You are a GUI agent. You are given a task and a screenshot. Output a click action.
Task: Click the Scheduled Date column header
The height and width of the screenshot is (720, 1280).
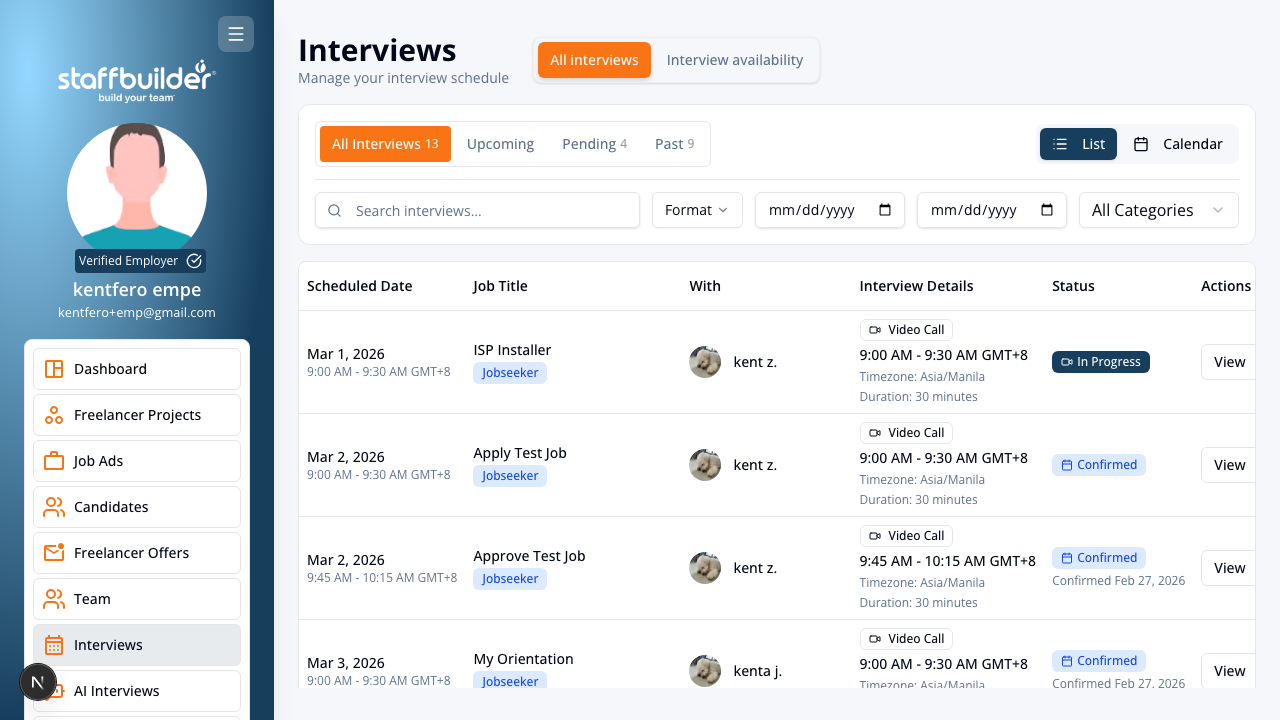coord(360,286)
